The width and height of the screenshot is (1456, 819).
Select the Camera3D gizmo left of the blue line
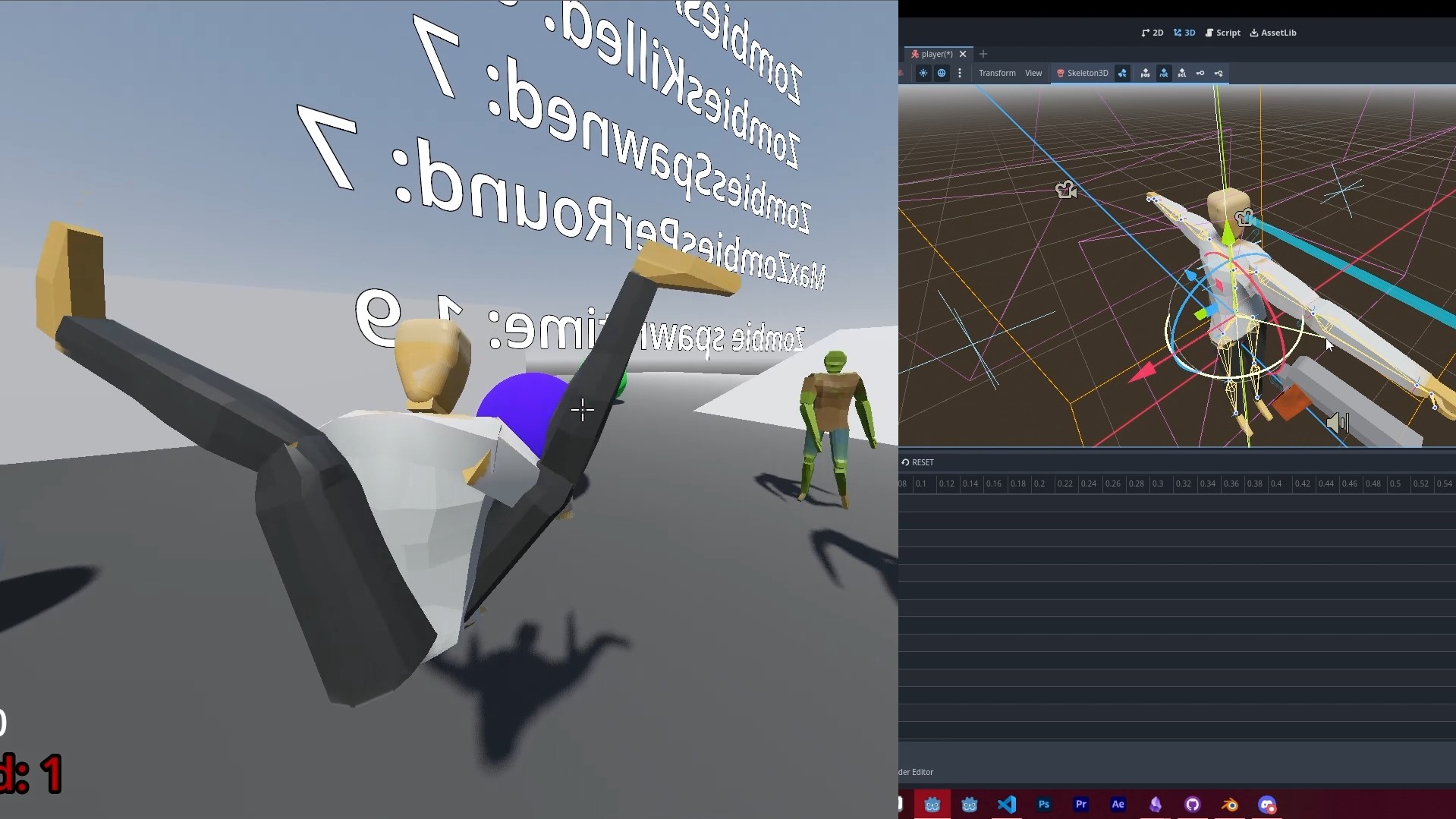[1066, 190]
